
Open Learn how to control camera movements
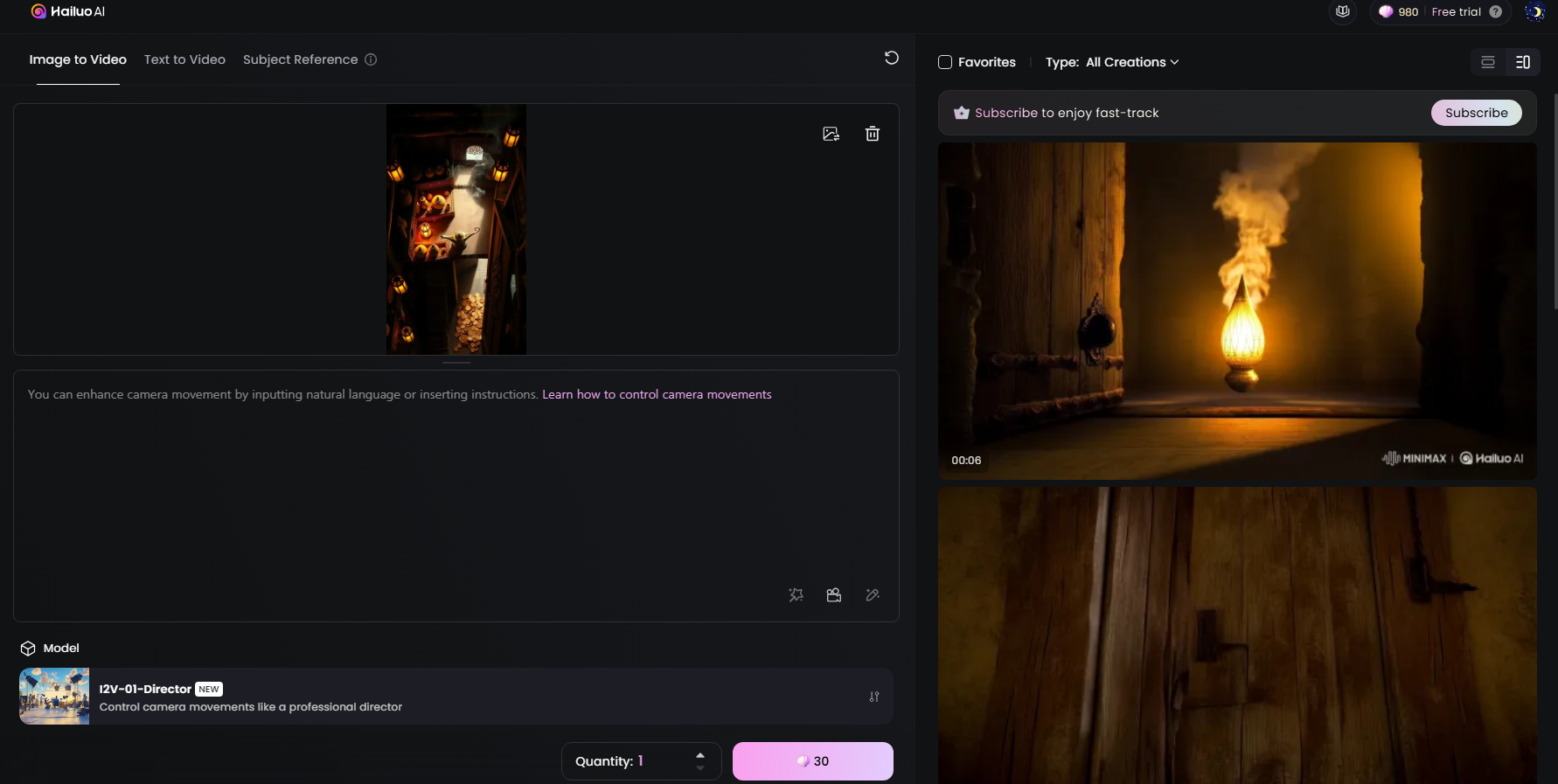coord(657,394)
